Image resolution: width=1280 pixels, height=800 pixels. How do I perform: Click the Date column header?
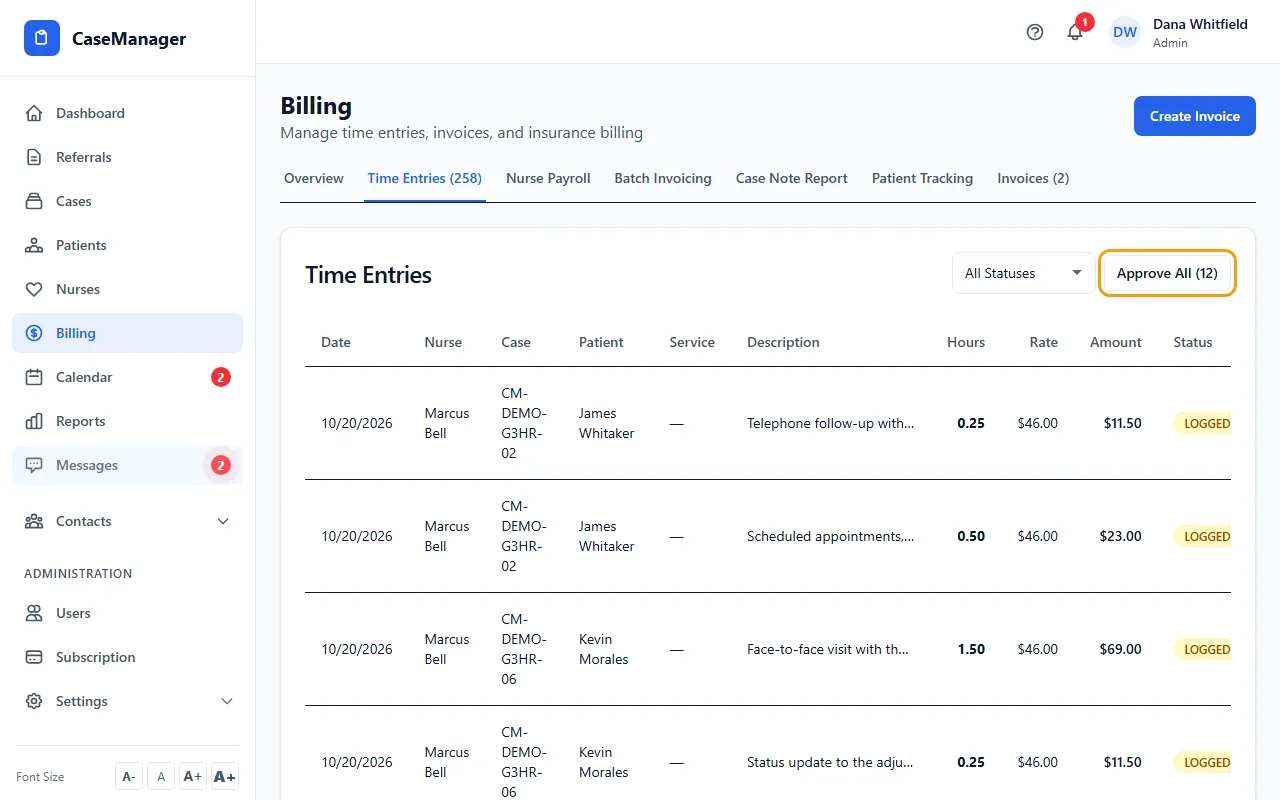[x=336, y=342]
